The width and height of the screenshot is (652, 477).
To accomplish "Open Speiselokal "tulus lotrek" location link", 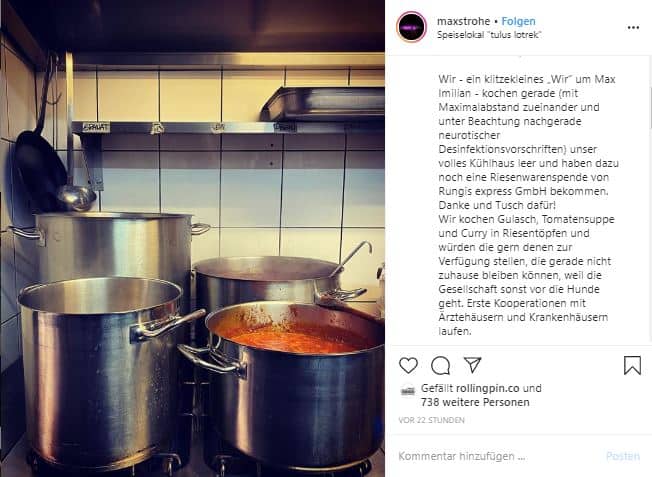I will click(489, 35).
